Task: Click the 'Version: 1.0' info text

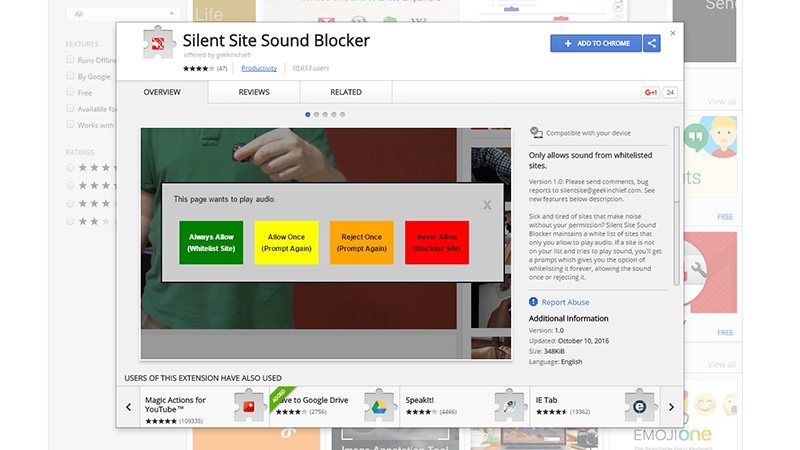Action: (546, 331)
